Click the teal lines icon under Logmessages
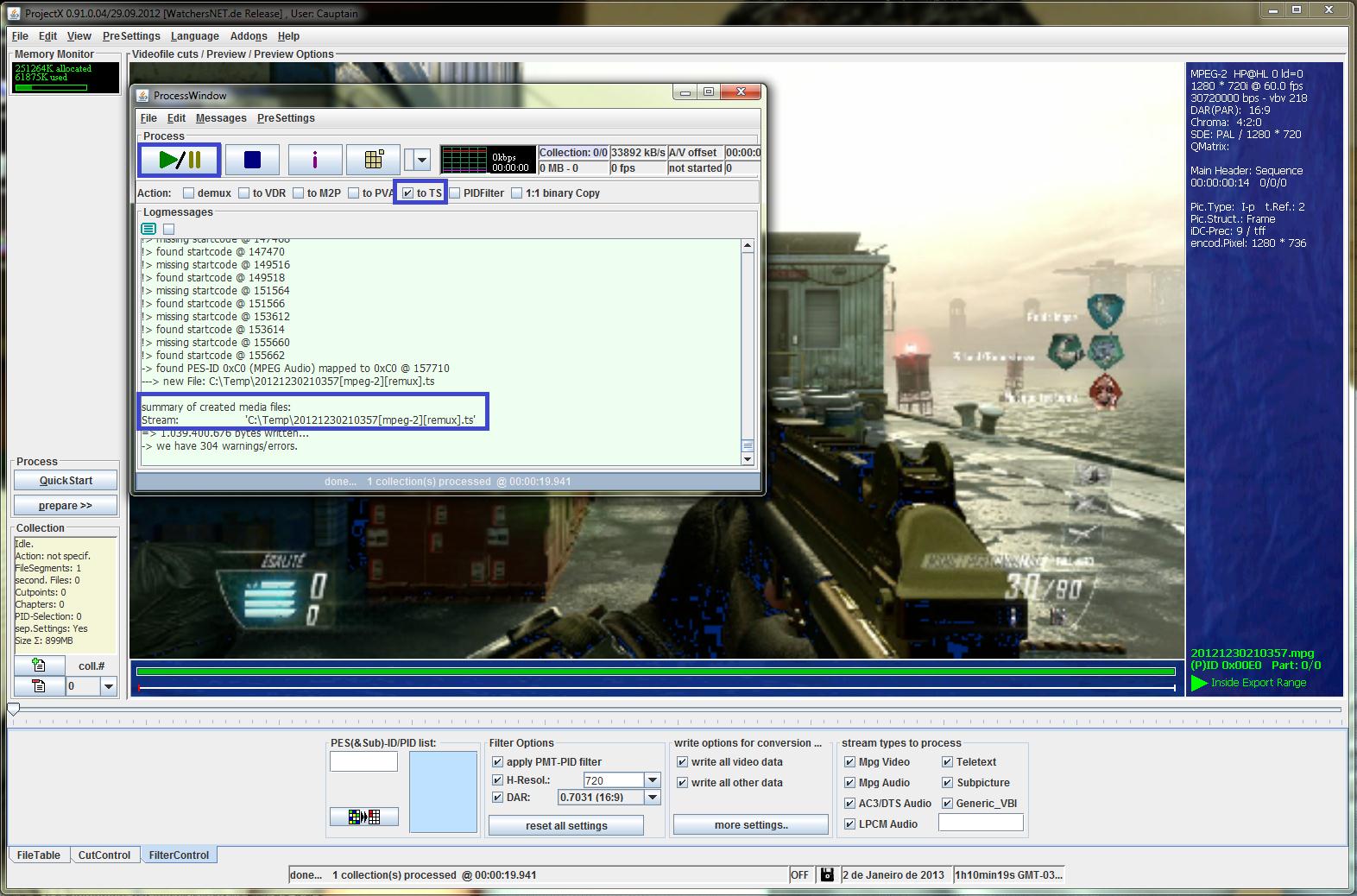The width and height of the screenshot is (1357, 896). click(x=148, y=229)
